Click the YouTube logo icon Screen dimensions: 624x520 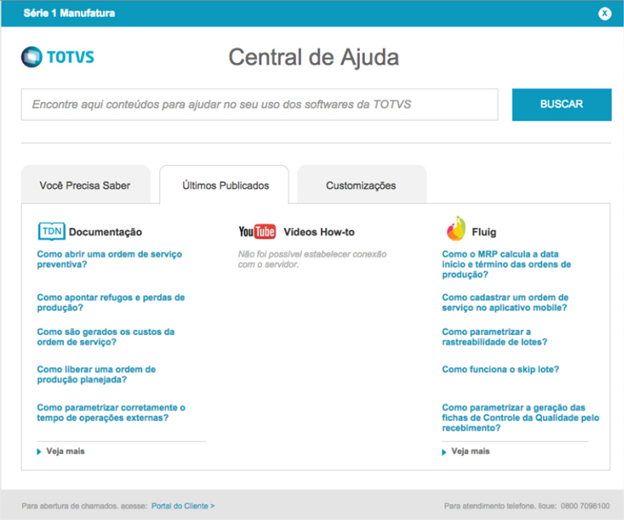[x=257, y=232]
